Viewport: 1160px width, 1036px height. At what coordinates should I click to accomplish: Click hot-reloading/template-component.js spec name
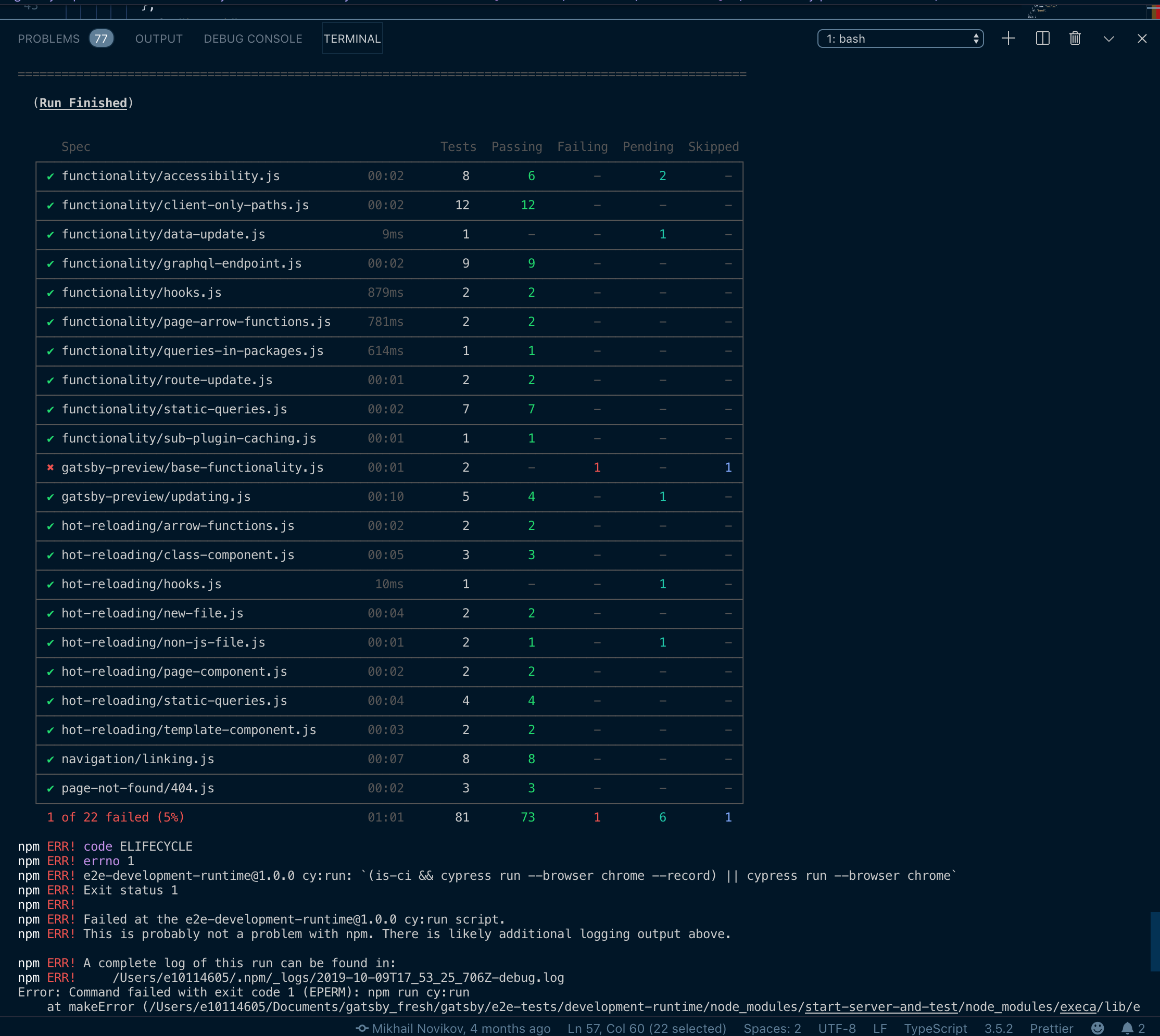pos(189,730)
